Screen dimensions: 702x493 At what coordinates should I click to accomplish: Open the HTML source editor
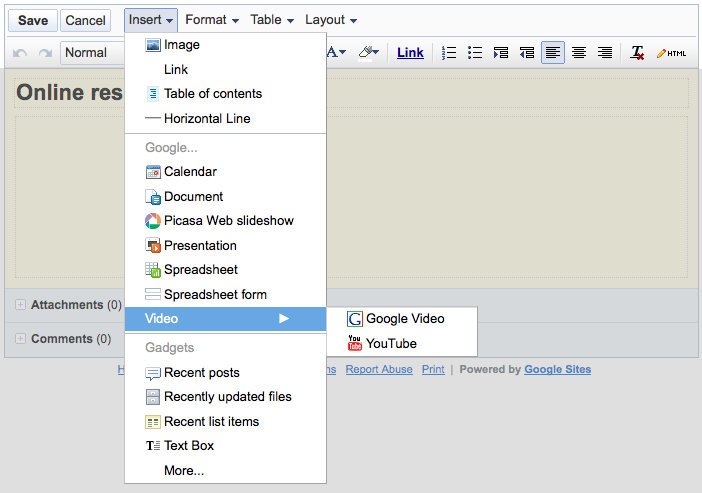click(x=672, y=53)
